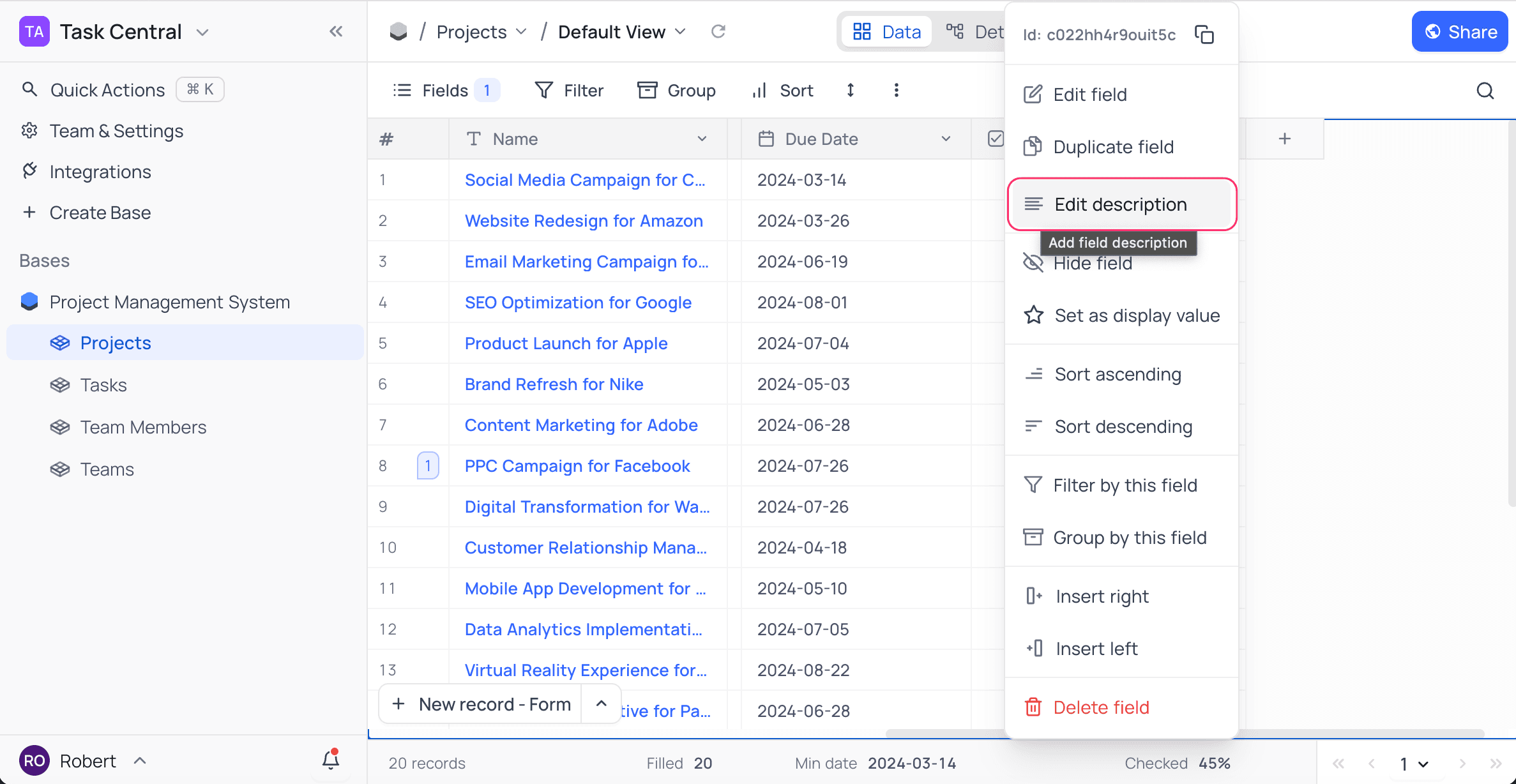The width and height of the screenshot is (1516, 784).
Task: Open the notifications bell
Action: click(x=330, y=760)
